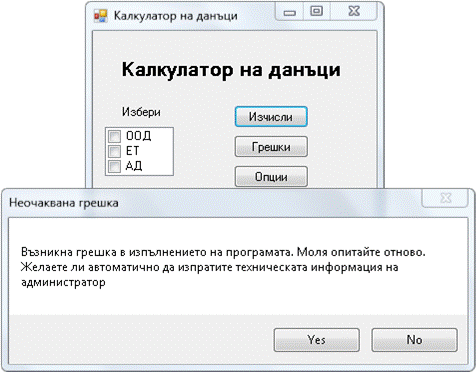The height and width of the screenshot is (372, 476).
Task: Choose No in error dialog
Action: pos(414,340)
